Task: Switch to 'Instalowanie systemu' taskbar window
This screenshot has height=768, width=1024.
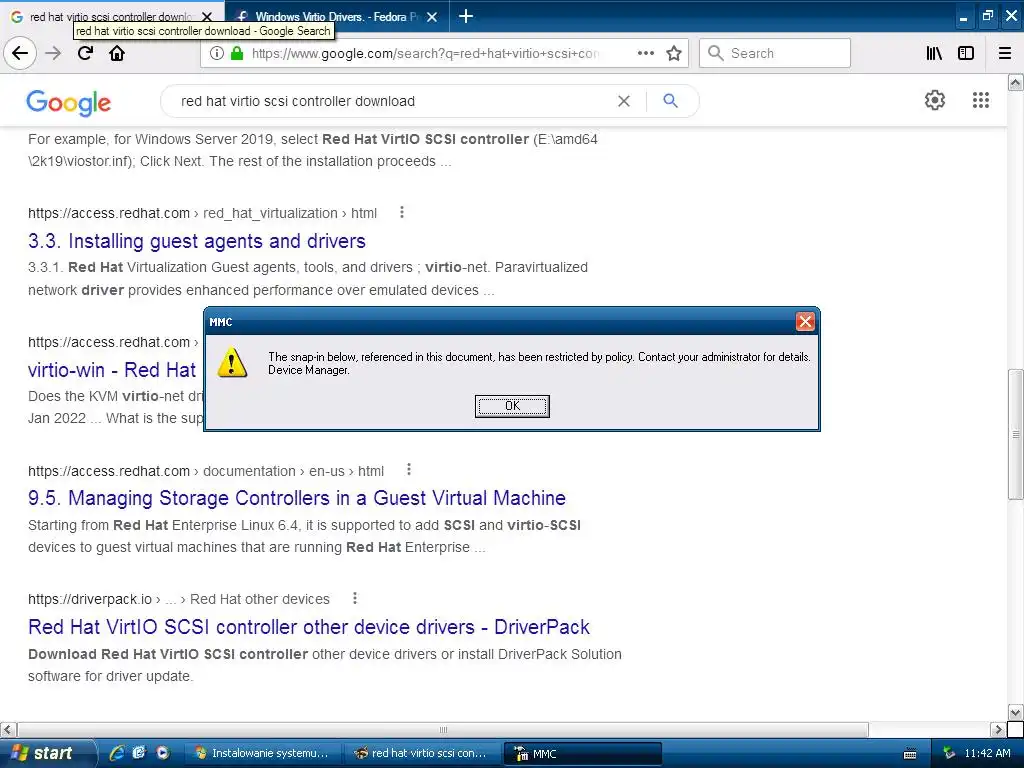Action: pos(264,753)
